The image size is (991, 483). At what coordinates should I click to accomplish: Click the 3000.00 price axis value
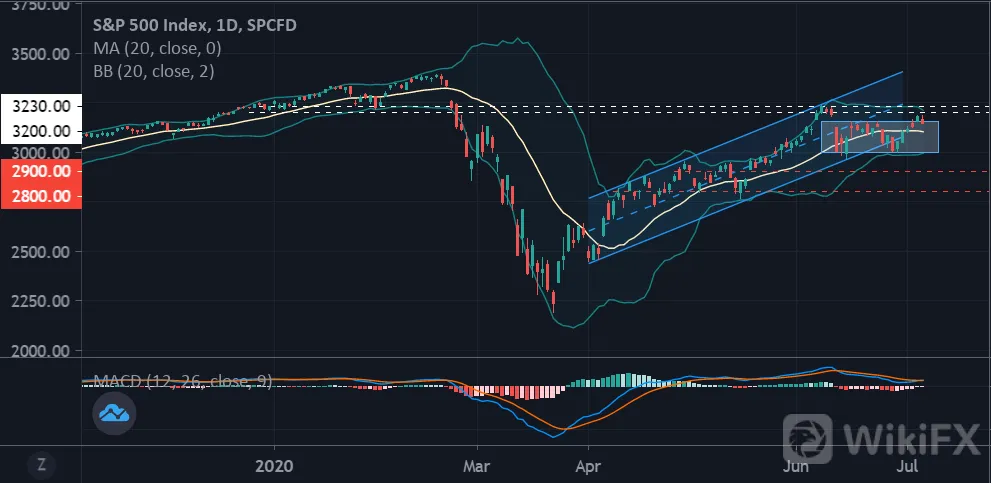coord(40,152)
